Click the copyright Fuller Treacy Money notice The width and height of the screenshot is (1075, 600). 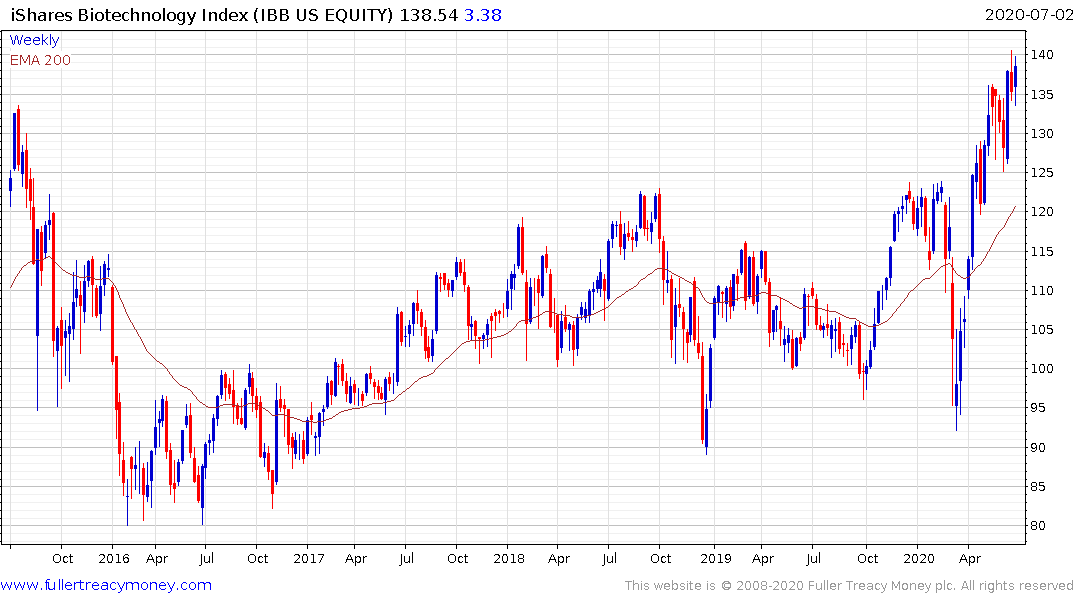(849, 586)
